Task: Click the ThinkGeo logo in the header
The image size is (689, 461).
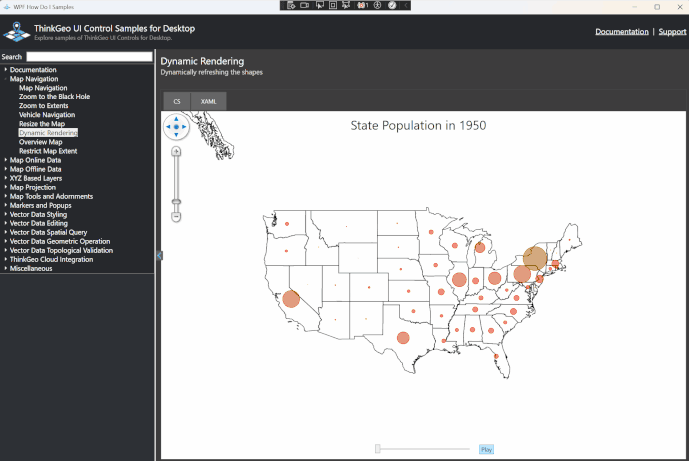Action: [x=17, y=32]
